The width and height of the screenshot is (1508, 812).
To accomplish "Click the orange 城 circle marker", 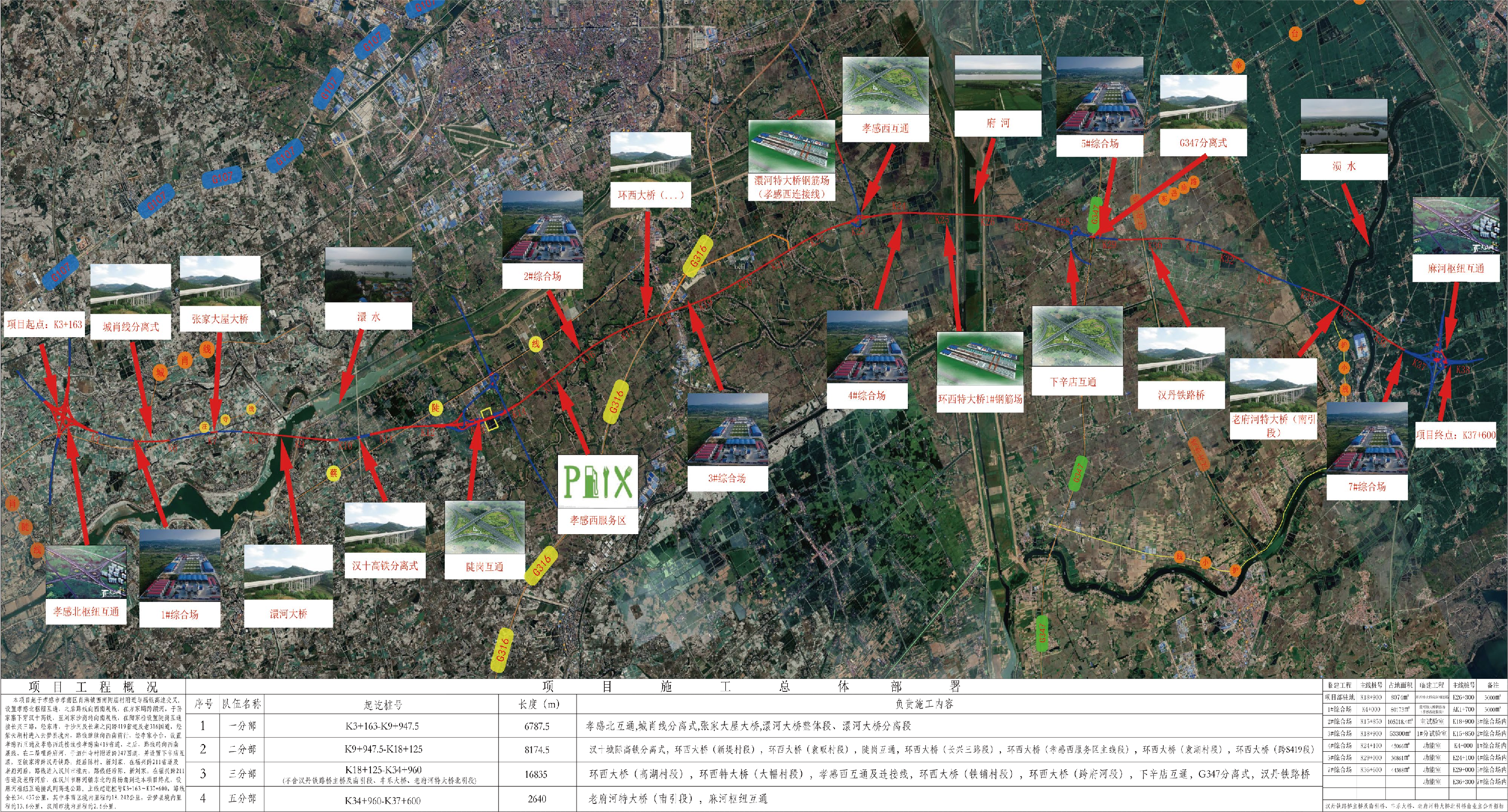I will click(160, 373).
